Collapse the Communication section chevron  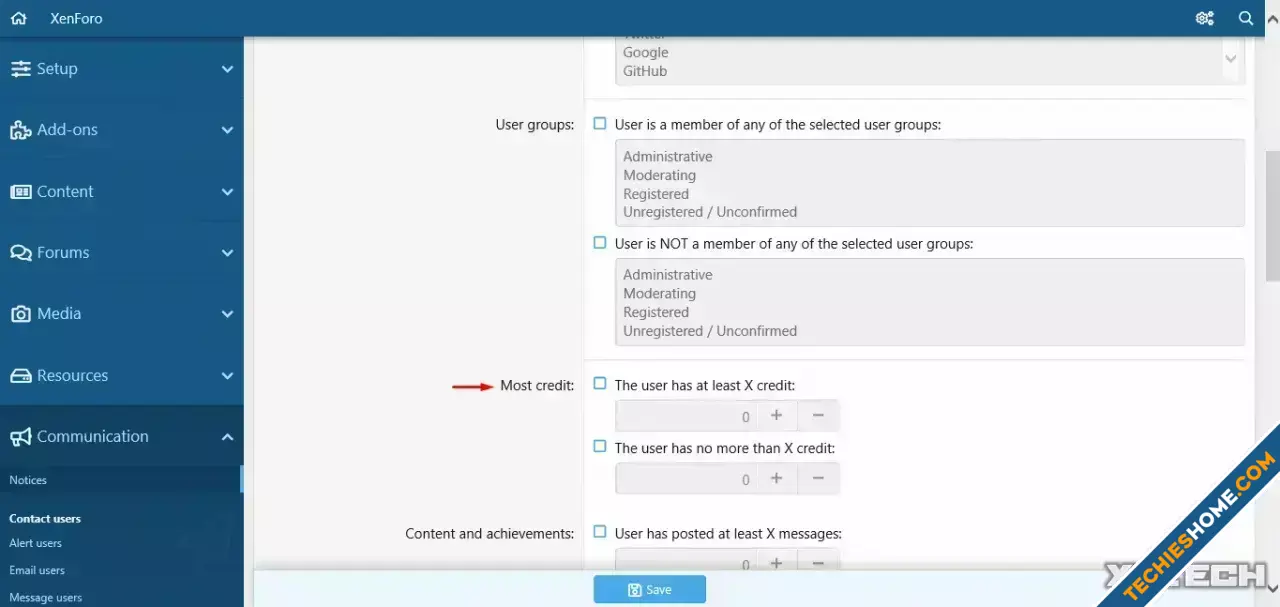coord(227,437)
